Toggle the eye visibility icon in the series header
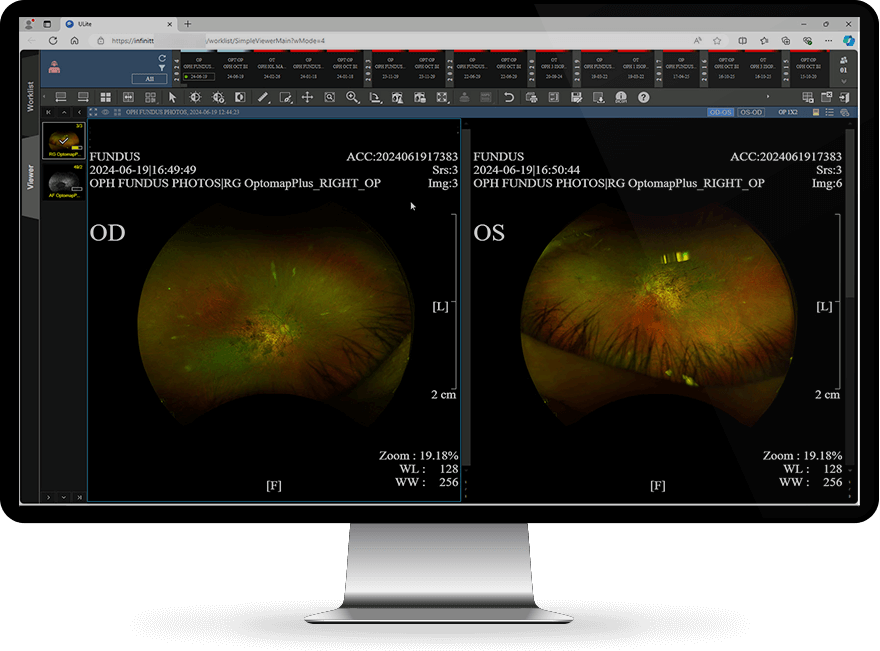The height and width of the screenshot is (651, 880). (104, 112)
